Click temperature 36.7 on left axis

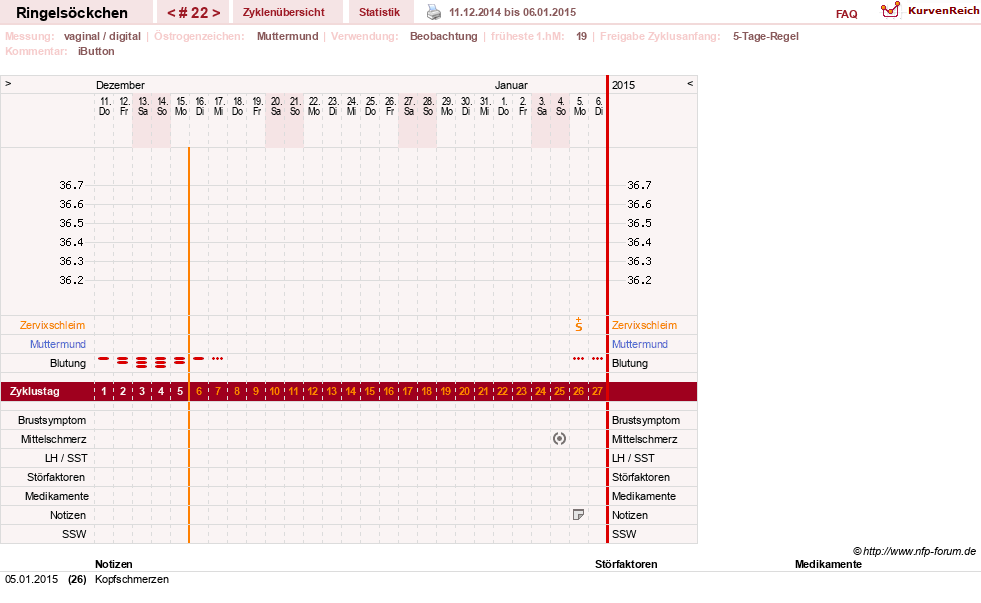(71, 185)
